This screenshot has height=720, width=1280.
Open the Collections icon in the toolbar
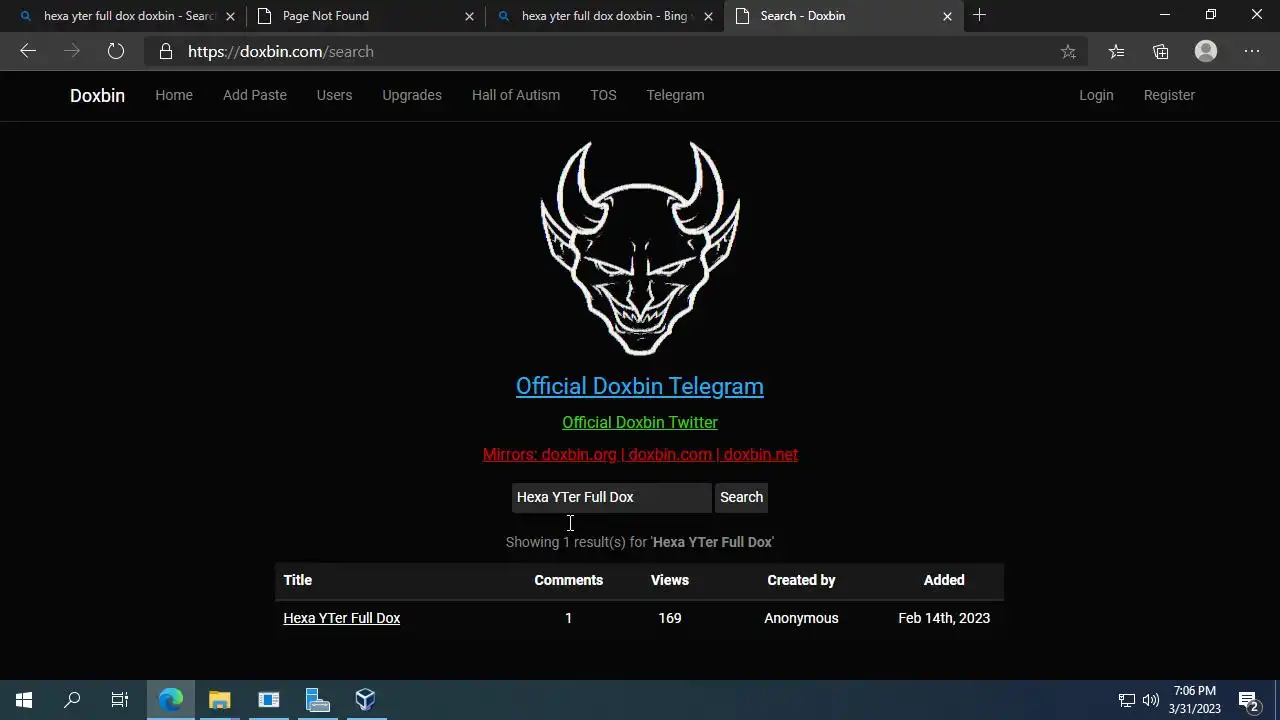click(1161, 51)
